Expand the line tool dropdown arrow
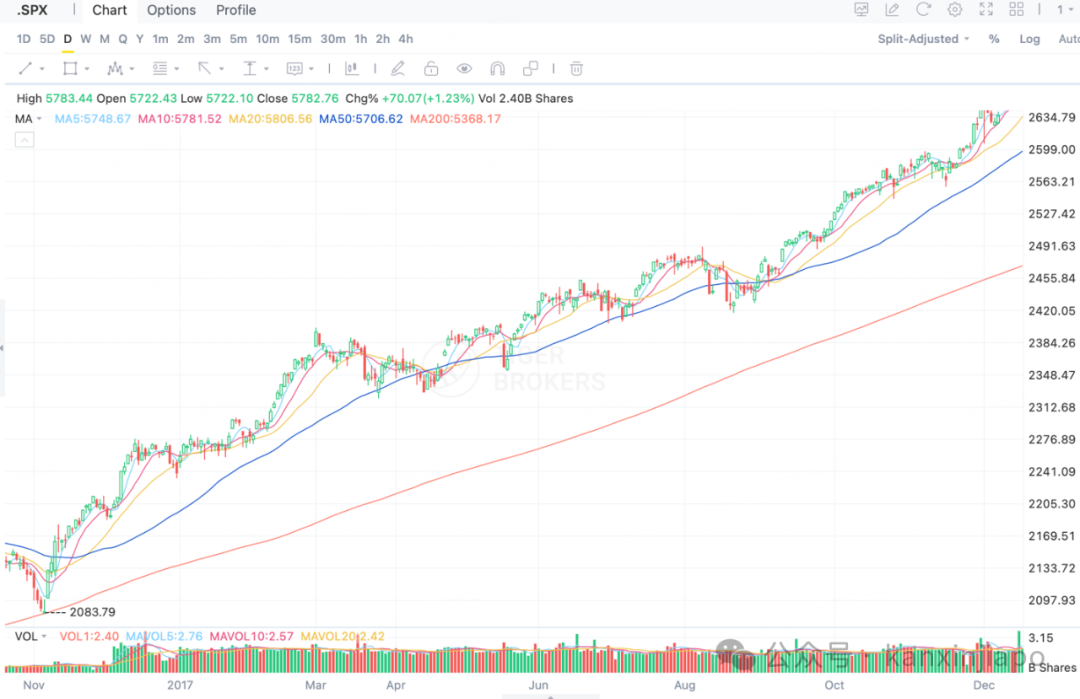 point(42,69)
